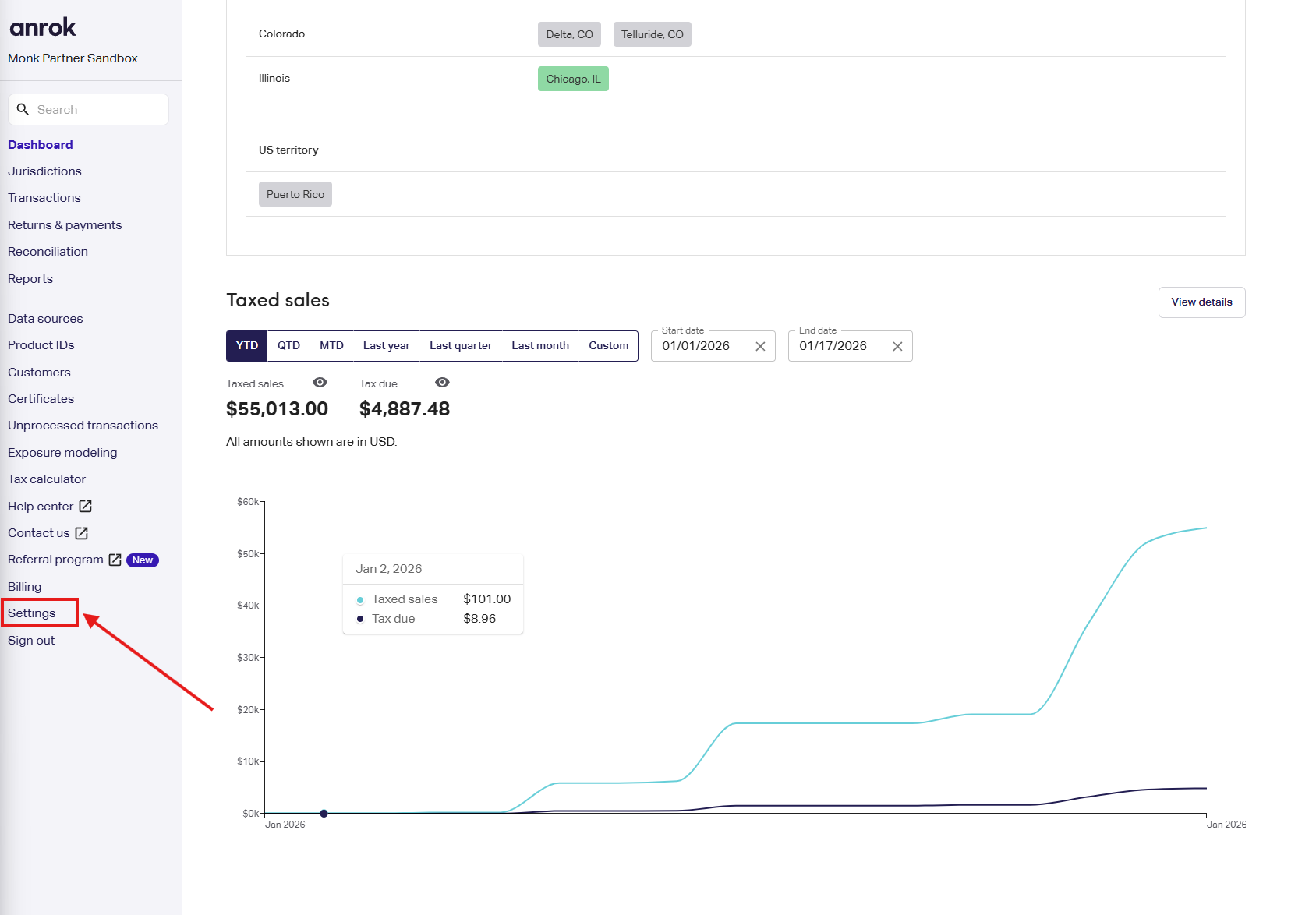Clear the Start date field
The image size is (1316, 915).
pos(760,346)
